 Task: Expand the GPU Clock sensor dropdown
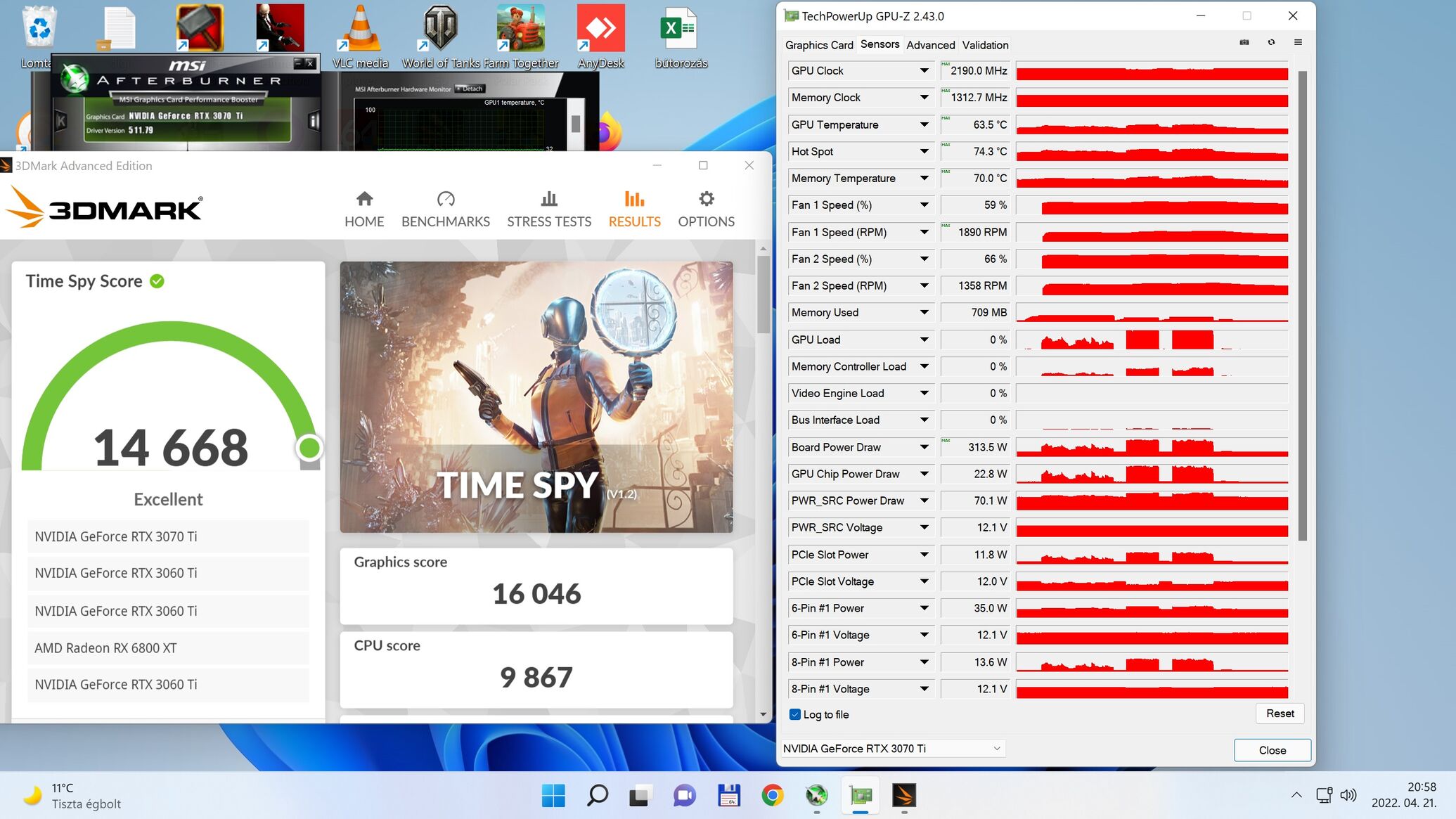tap(924, 70)
